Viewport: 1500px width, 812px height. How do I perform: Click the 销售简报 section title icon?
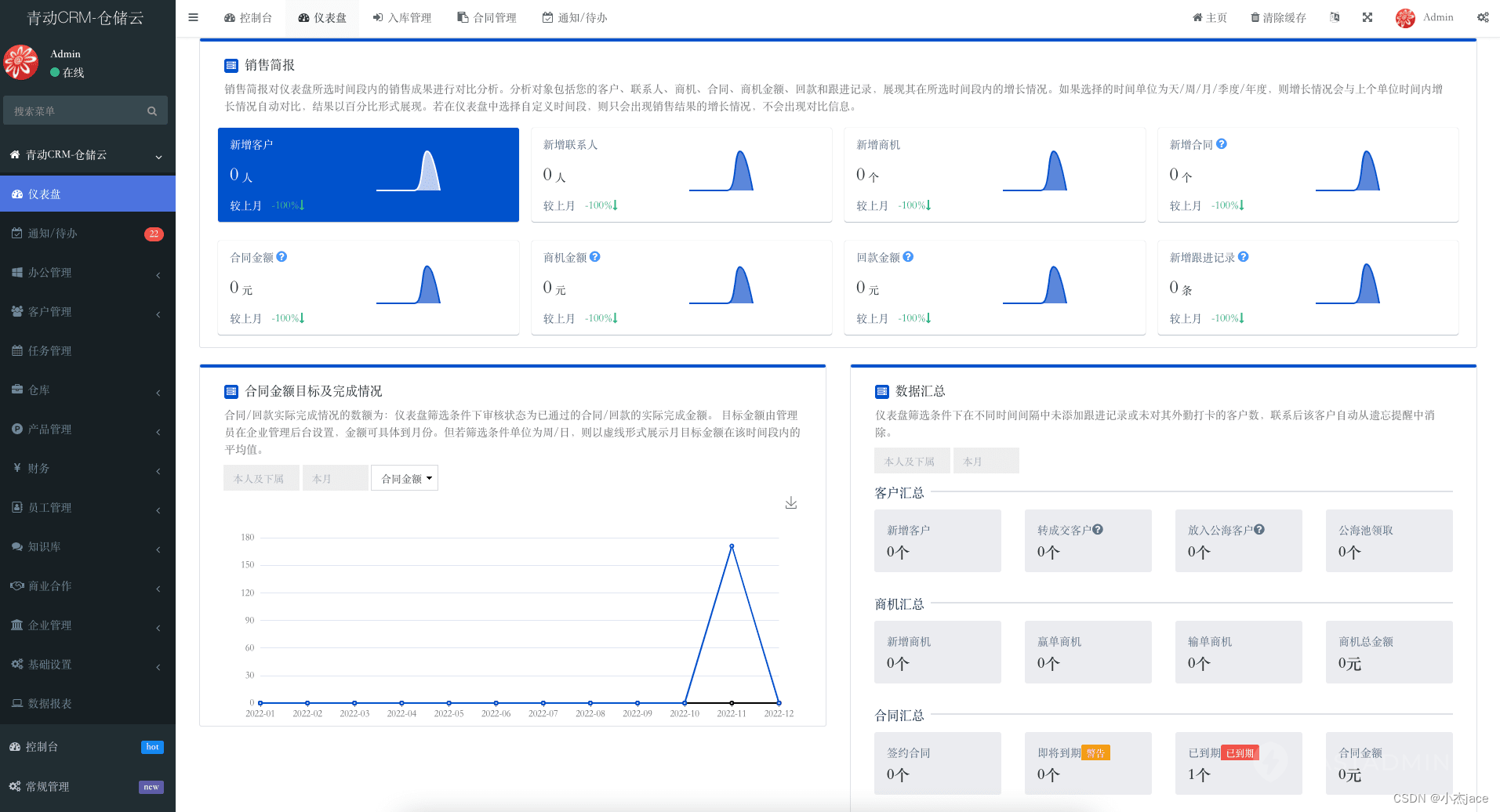(x=231, y=65)
